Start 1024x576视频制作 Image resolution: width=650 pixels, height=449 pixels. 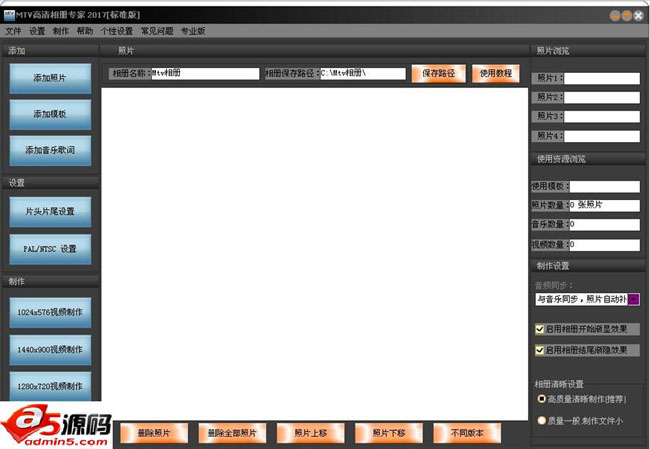(x=50, y=313)
